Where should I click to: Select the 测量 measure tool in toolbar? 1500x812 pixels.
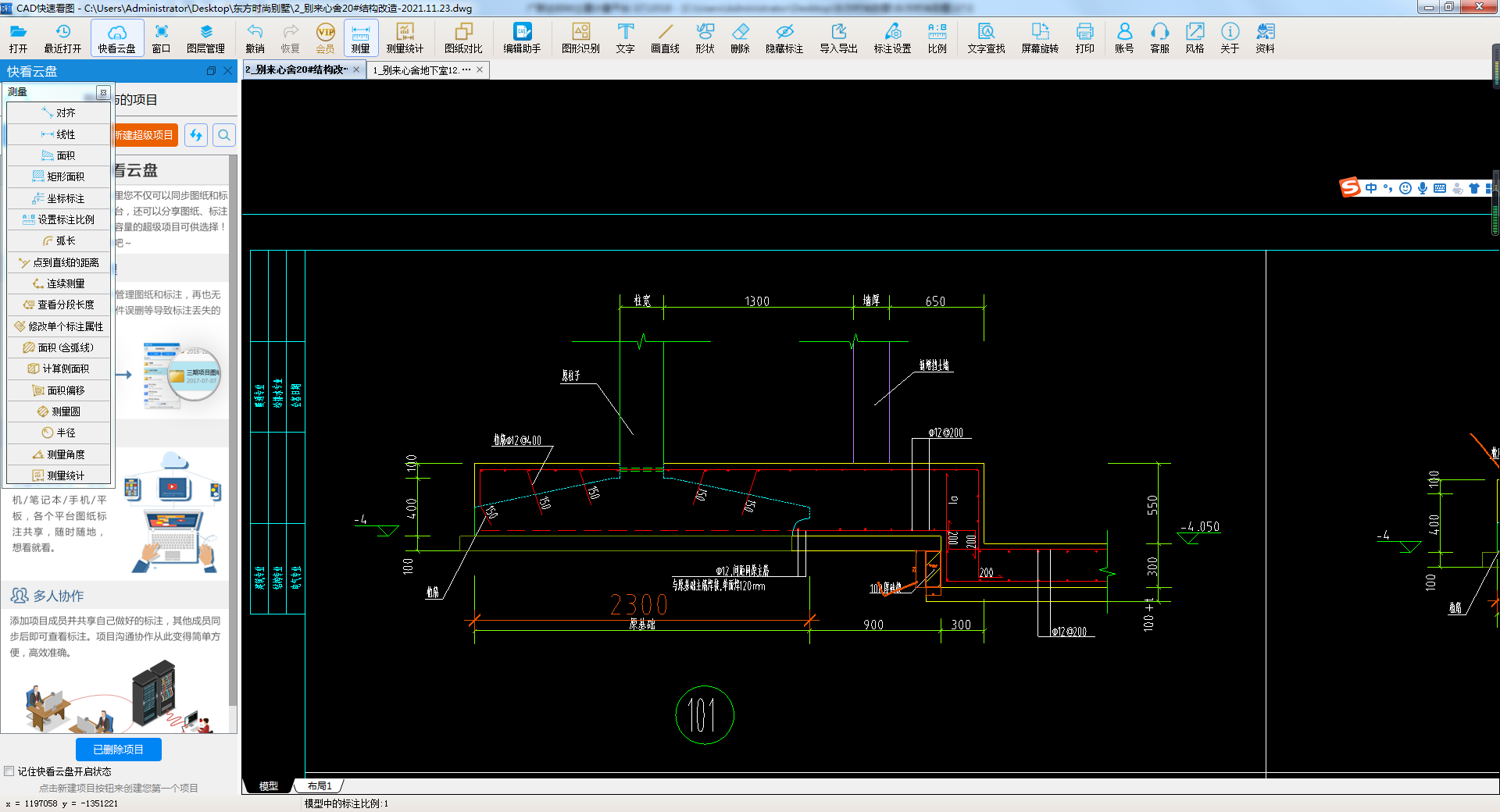[361, 37]
